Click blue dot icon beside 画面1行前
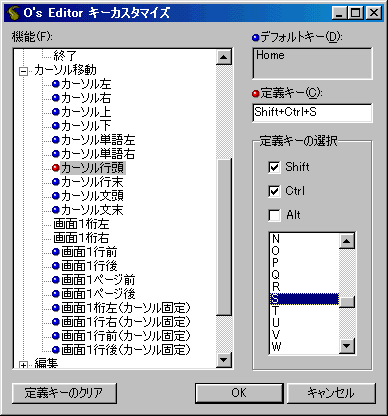388x416 pixels. (x=56, y=252)
